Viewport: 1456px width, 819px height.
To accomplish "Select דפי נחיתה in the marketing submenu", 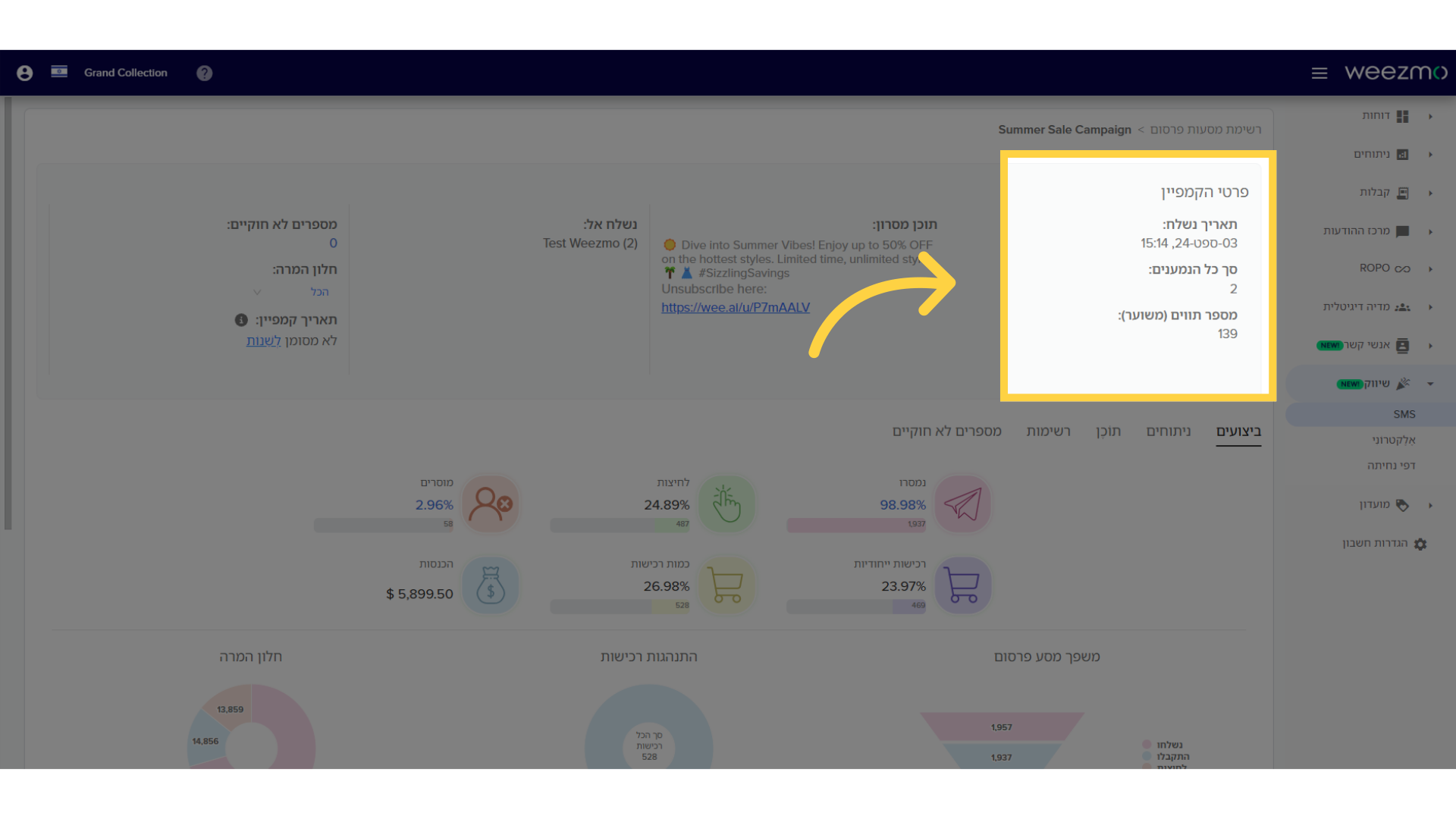I will [x=1392, y=466].
